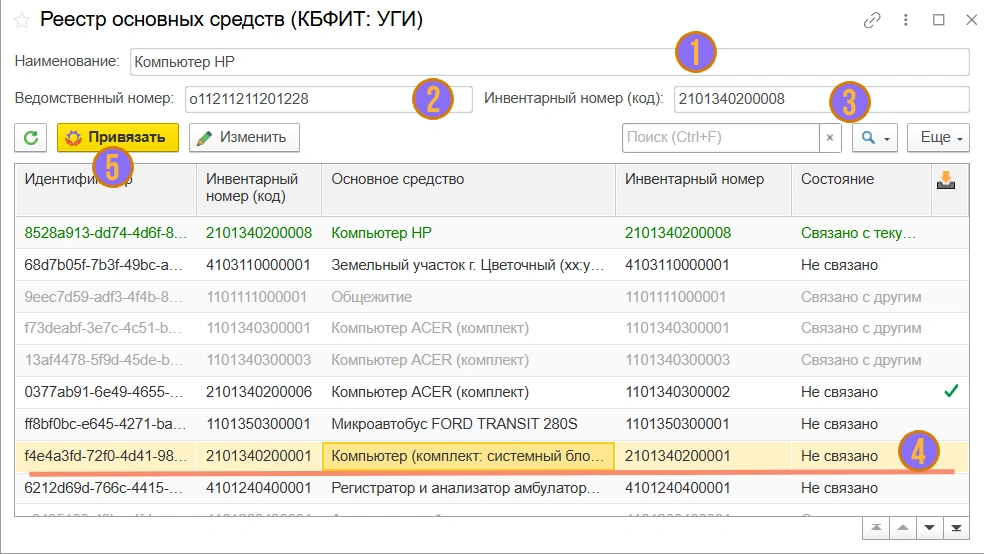
Task: Click the Ведомственный номер field
Action: click(x=328, y=99)
